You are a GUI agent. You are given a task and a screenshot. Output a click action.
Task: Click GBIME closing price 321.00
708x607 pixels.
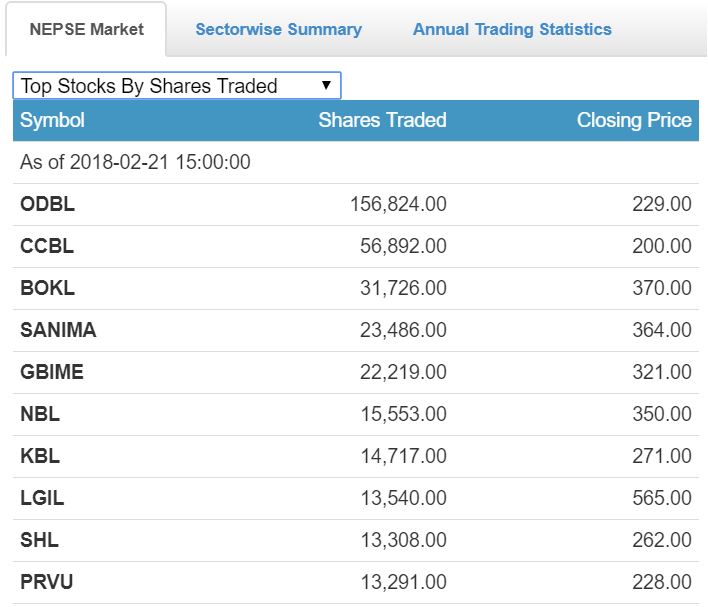click(662, 372)
